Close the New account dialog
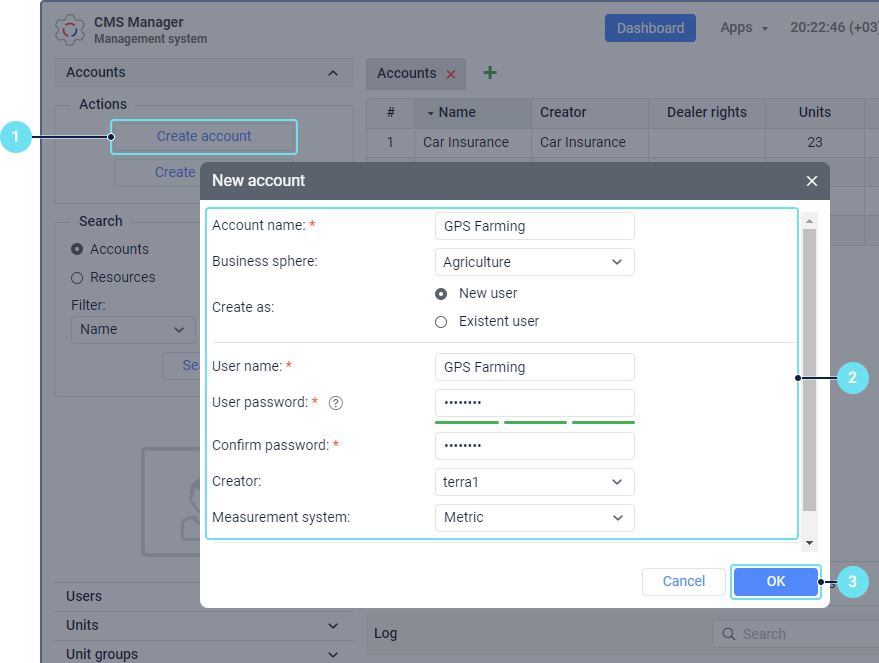The image size is (879, 663). click(x=811, y=181)
